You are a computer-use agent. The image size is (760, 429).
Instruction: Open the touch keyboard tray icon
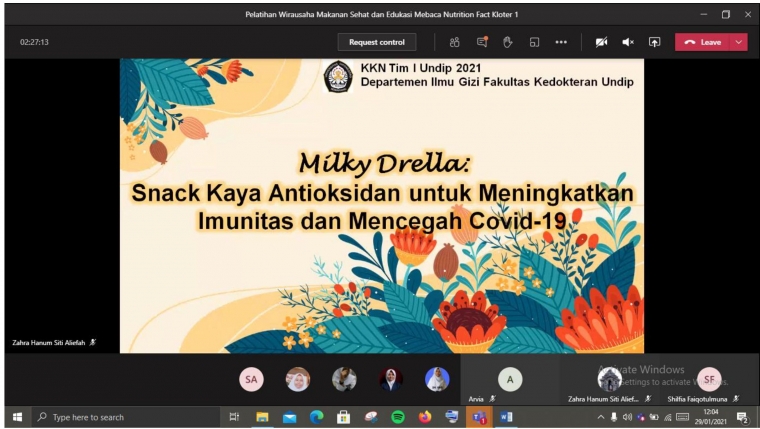pos(682,417)
